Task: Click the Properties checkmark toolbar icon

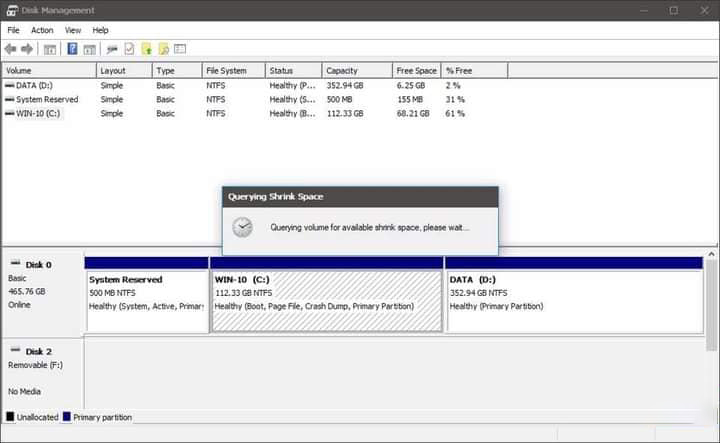Action: (129, 49)
